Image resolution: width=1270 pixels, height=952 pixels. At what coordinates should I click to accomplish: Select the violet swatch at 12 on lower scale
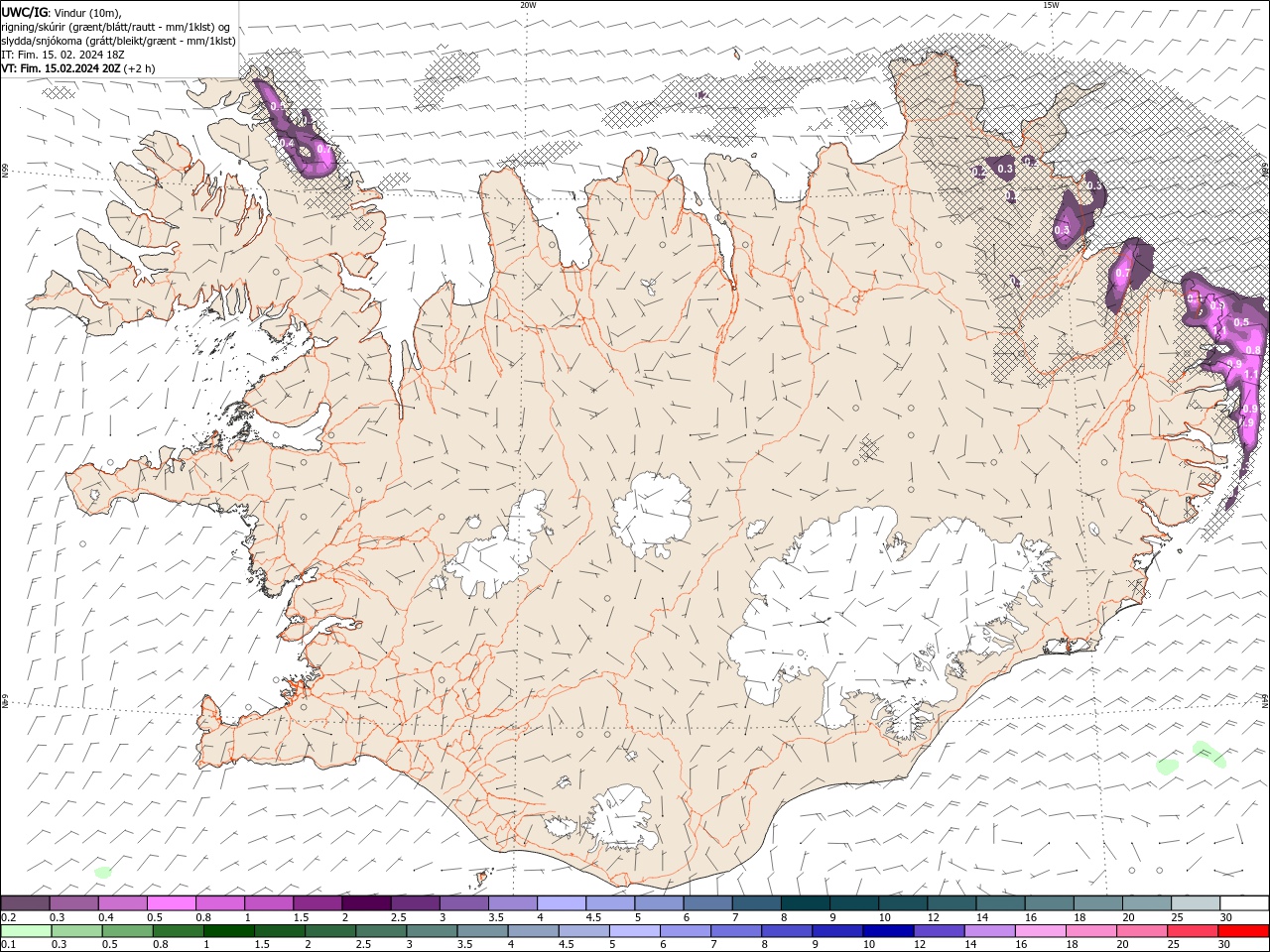pyautogui.click(x=938, y=931)
